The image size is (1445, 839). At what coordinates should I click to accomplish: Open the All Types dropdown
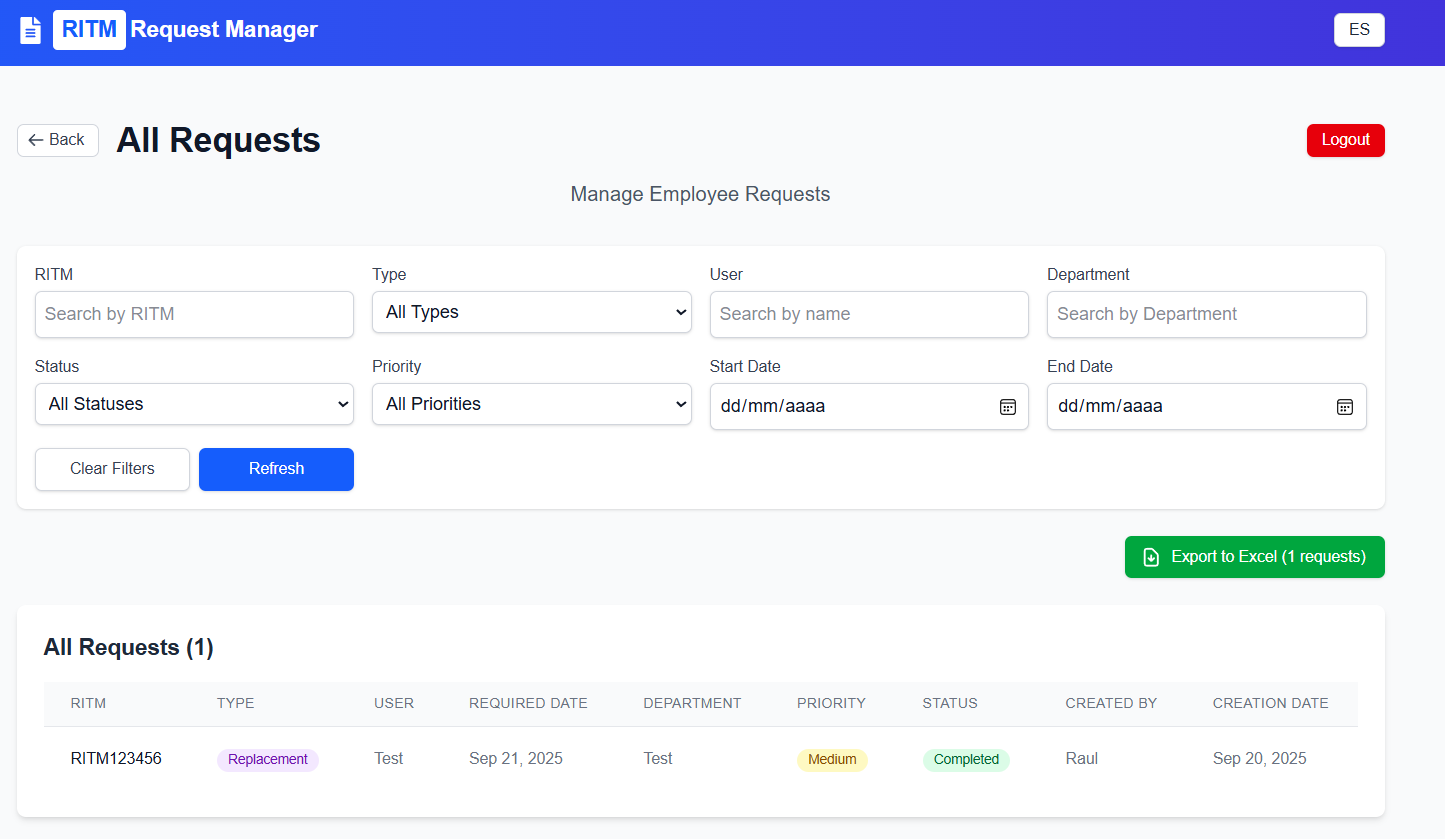[531, 312]
